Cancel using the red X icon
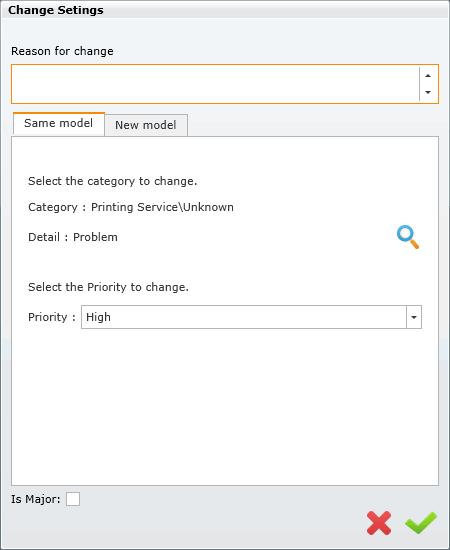Viewport: 450px width, 550px height. click(x=379, y=523)
